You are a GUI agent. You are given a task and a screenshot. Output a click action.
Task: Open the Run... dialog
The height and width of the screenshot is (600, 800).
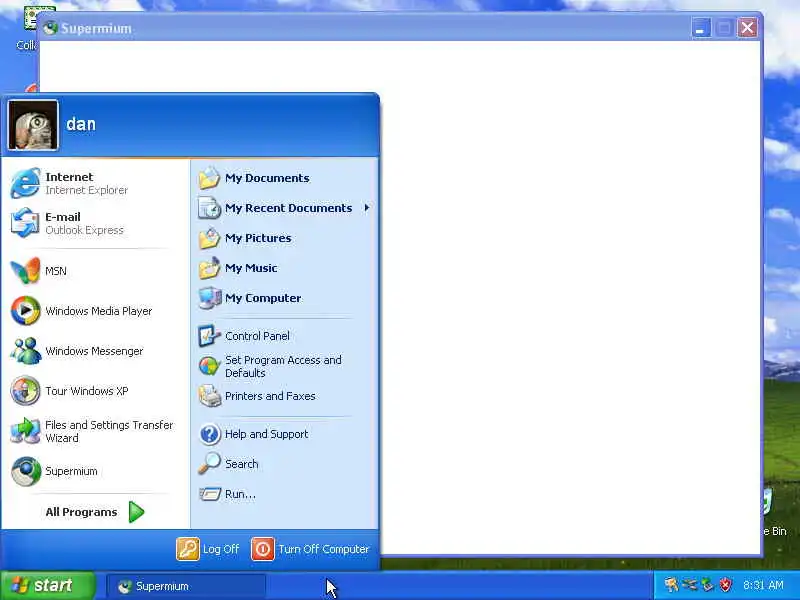point(284,494)
